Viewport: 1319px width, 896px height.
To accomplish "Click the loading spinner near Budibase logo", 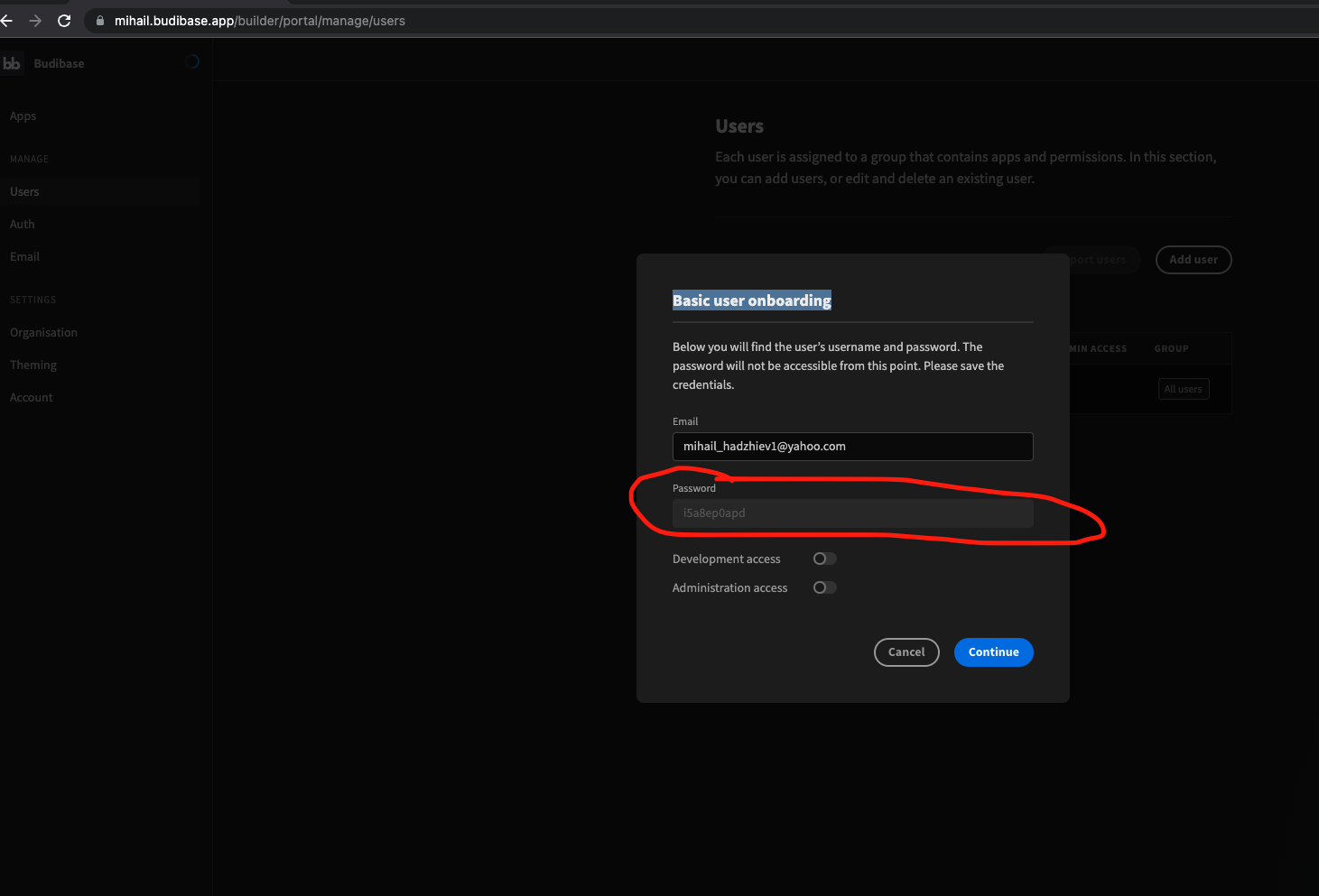I will [191, 60].
